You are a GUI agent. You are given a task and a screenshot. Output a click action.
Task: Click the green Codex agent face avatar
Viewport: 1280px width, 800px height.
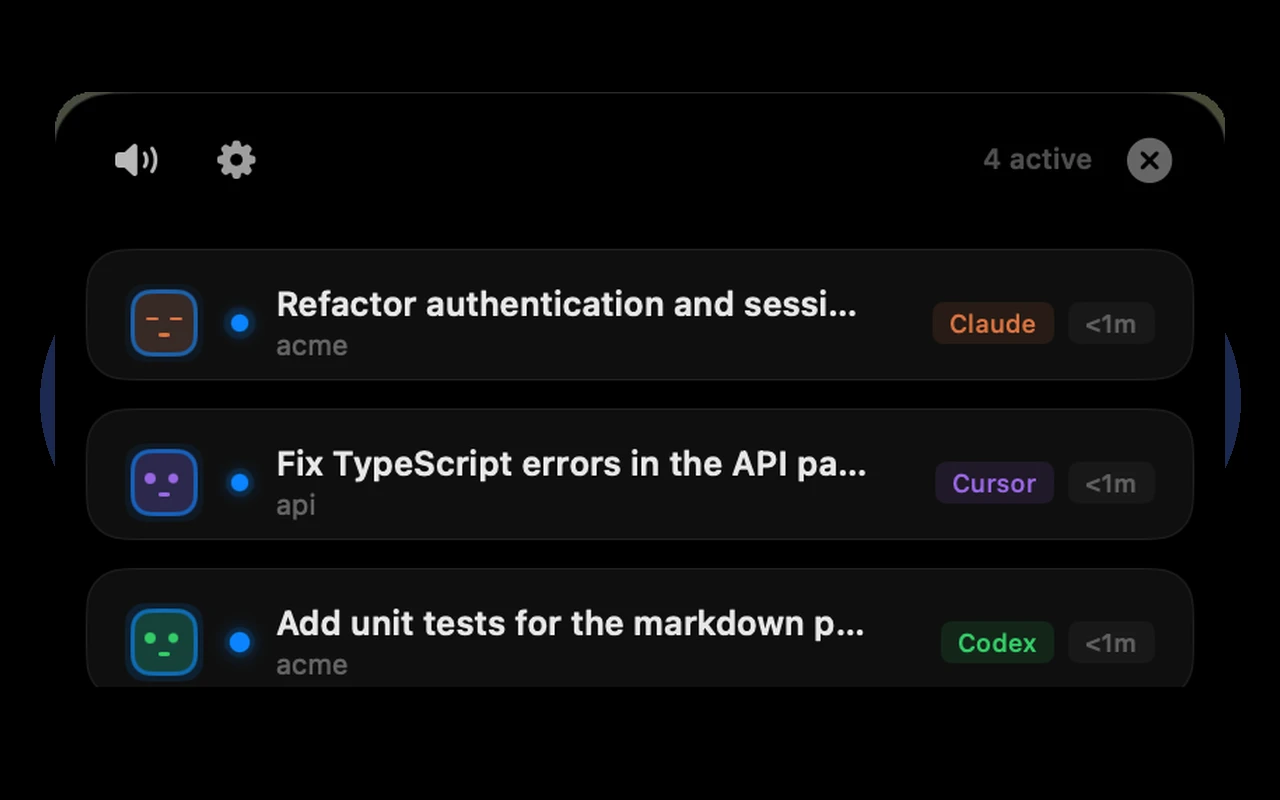(164, 642)
